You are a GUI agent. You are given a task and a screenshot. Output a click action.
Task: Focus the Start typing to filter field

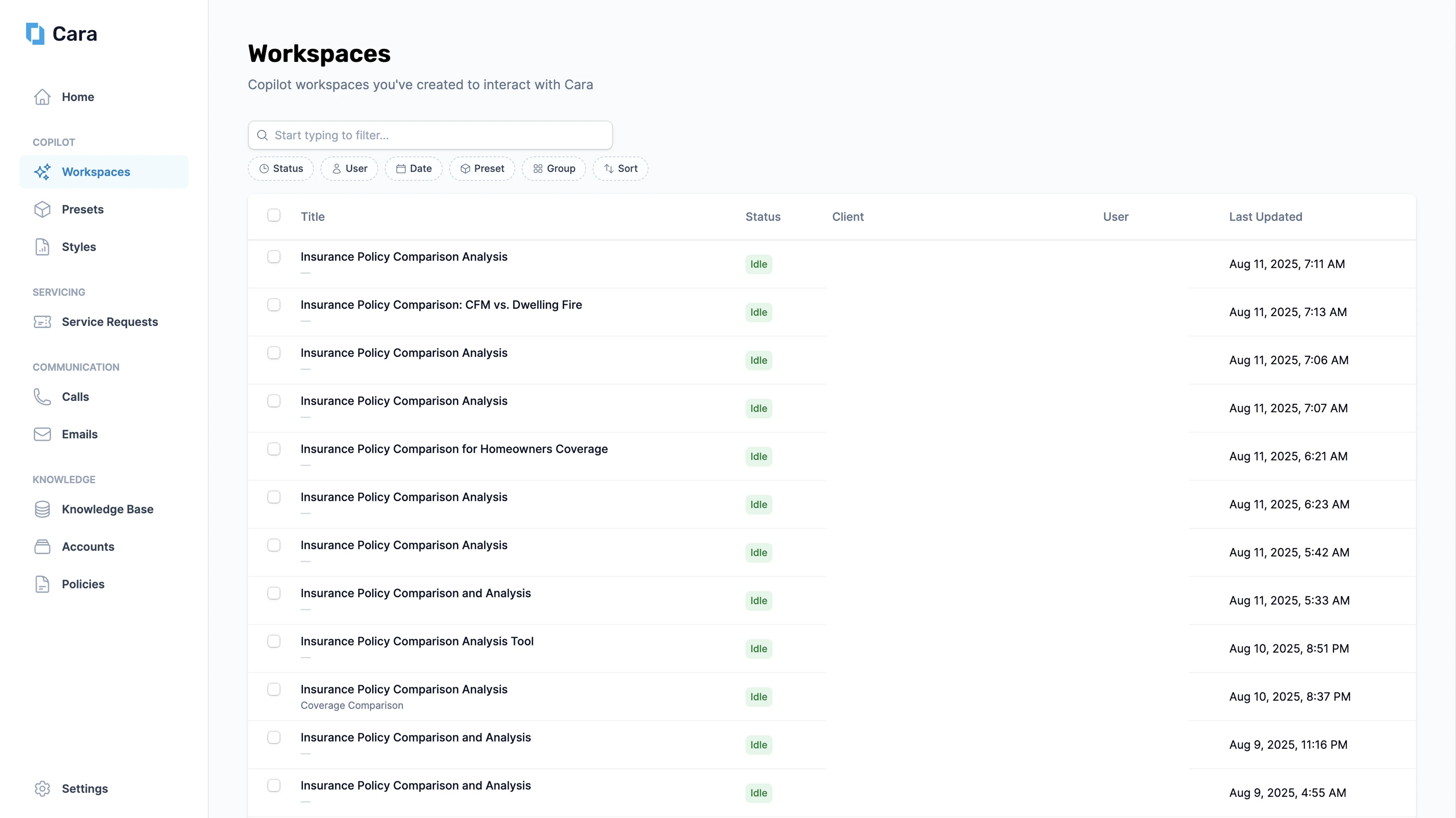click(430, 135)
